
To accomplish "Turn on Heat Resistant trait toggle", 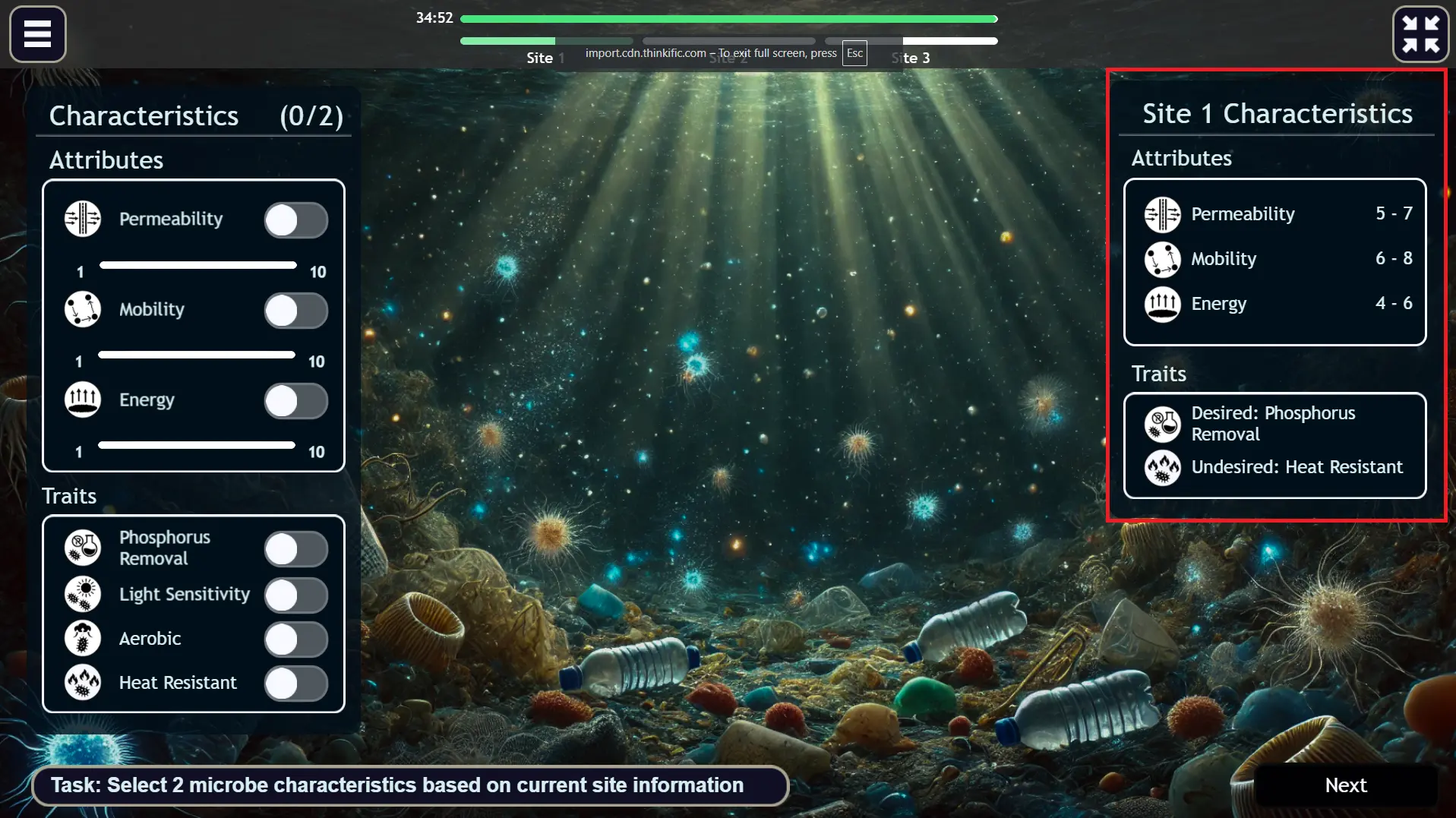I will pyautogui.click(x=296, y=684).
